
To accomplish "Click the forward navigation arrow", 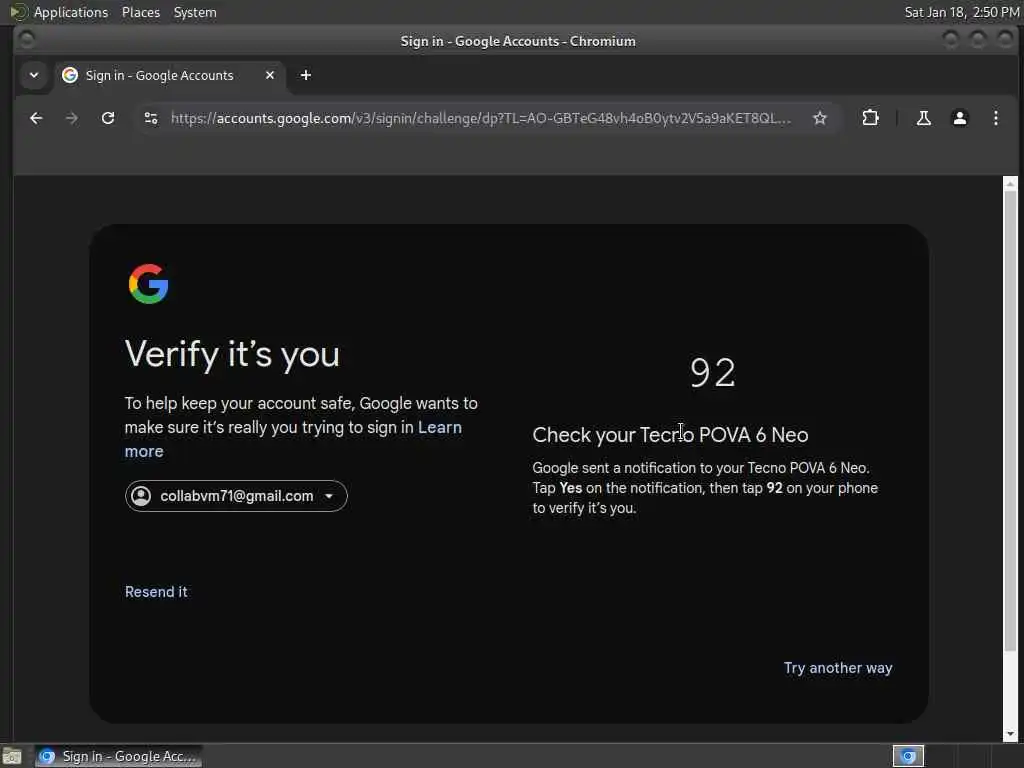I will (72, 118).
